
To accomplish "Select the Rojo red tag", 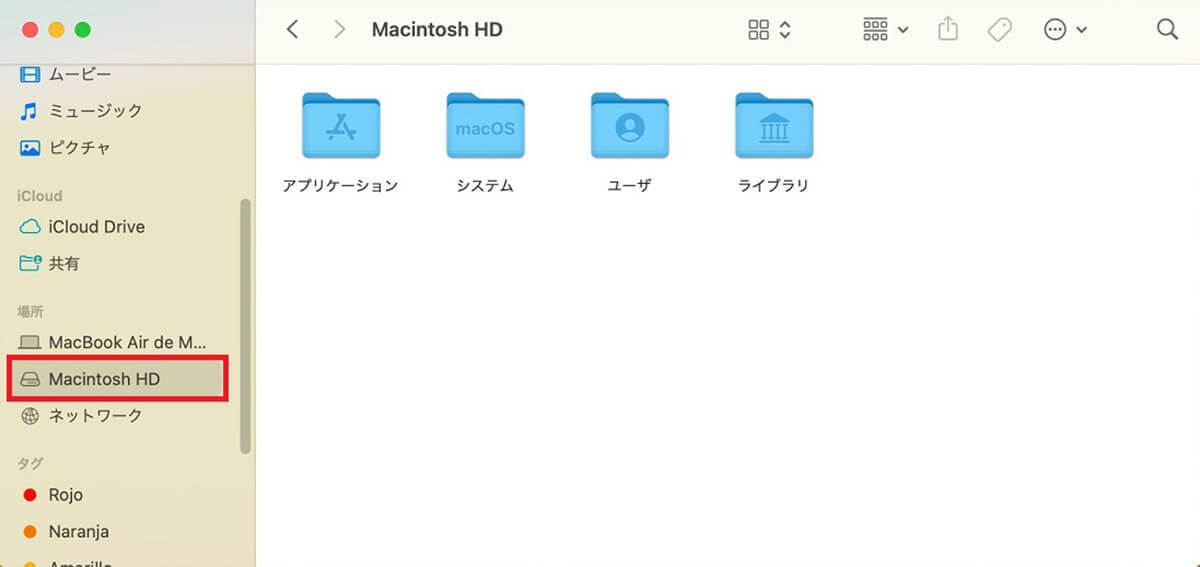I will tap(53, 495).
